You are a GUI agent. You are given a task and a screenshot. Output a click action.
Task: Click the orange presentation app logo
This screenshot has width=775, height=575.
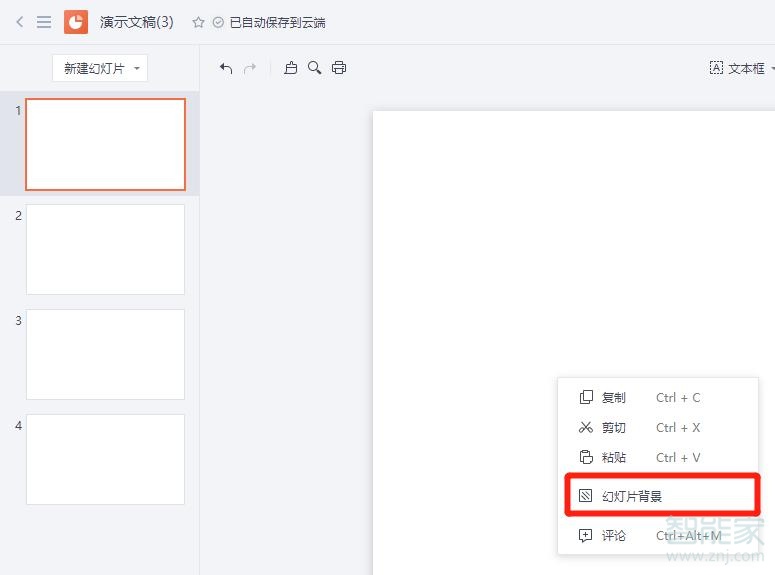(76, 22)
